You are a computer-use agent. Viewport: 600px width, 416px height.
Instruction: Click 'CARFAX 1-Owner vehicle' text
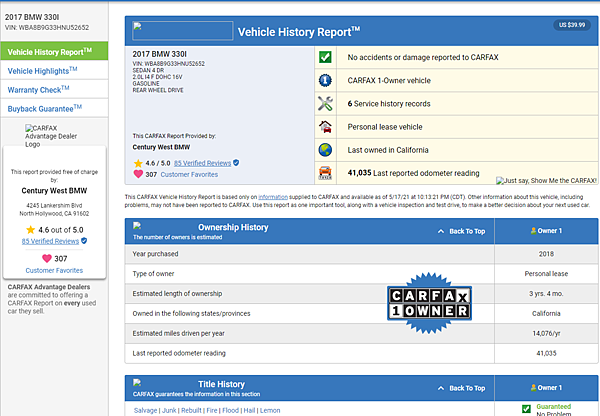[389, 80]
